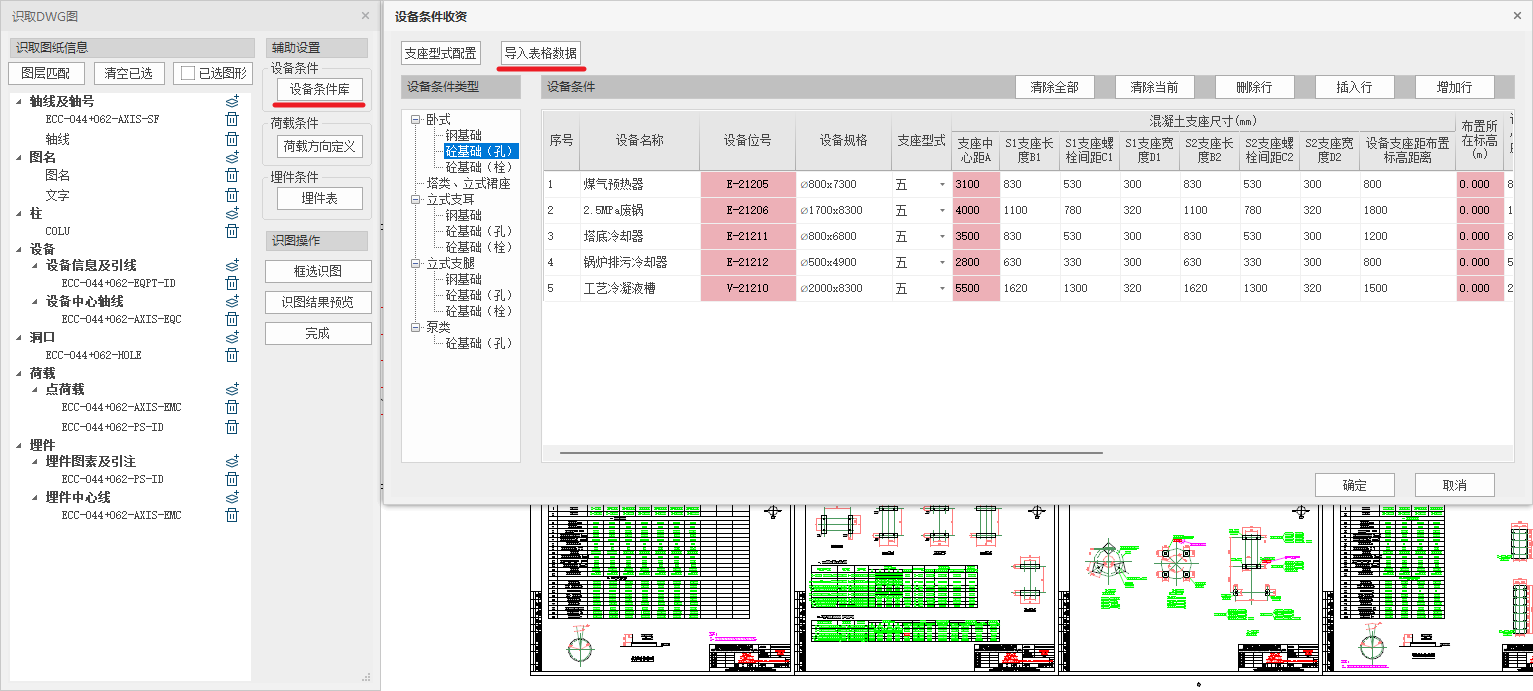Delete the ECC-044+062-EQPT-ID layer entry

(x=232, y=283)
